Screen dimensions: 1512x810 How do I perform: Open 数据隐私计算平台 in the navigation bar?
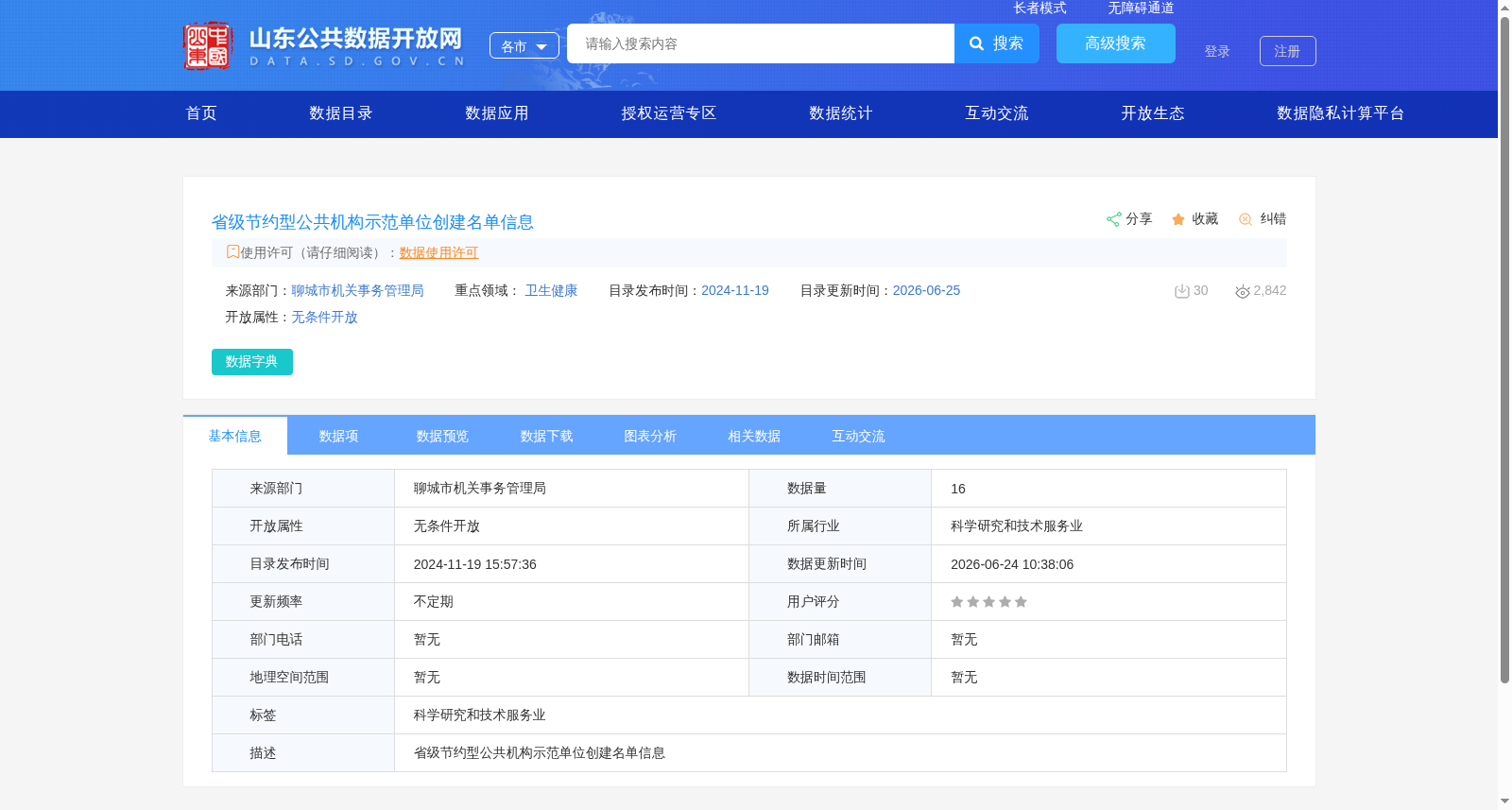[1341, 113]
